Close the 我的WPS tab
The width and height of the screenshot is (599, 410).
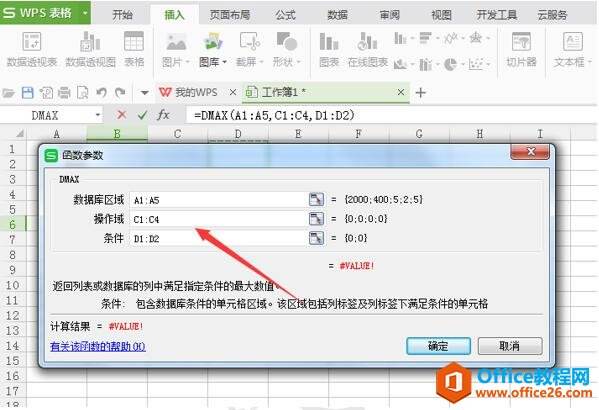point(233,92)
